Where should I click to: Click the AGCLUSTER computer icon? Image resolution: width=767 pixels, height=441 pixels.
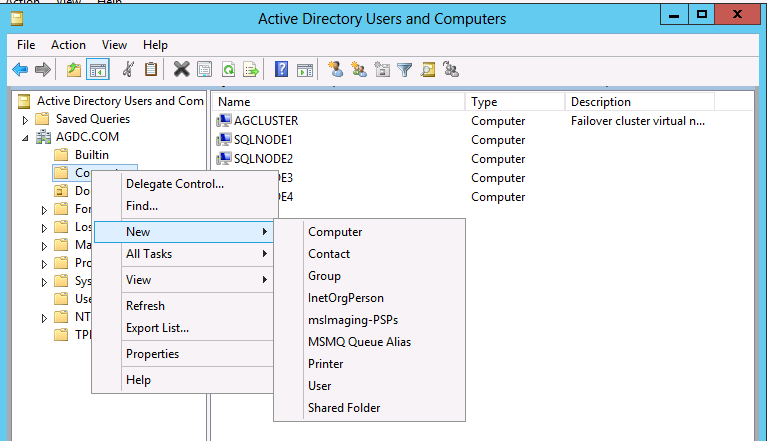pyautogui.click(x=224, y=120)
